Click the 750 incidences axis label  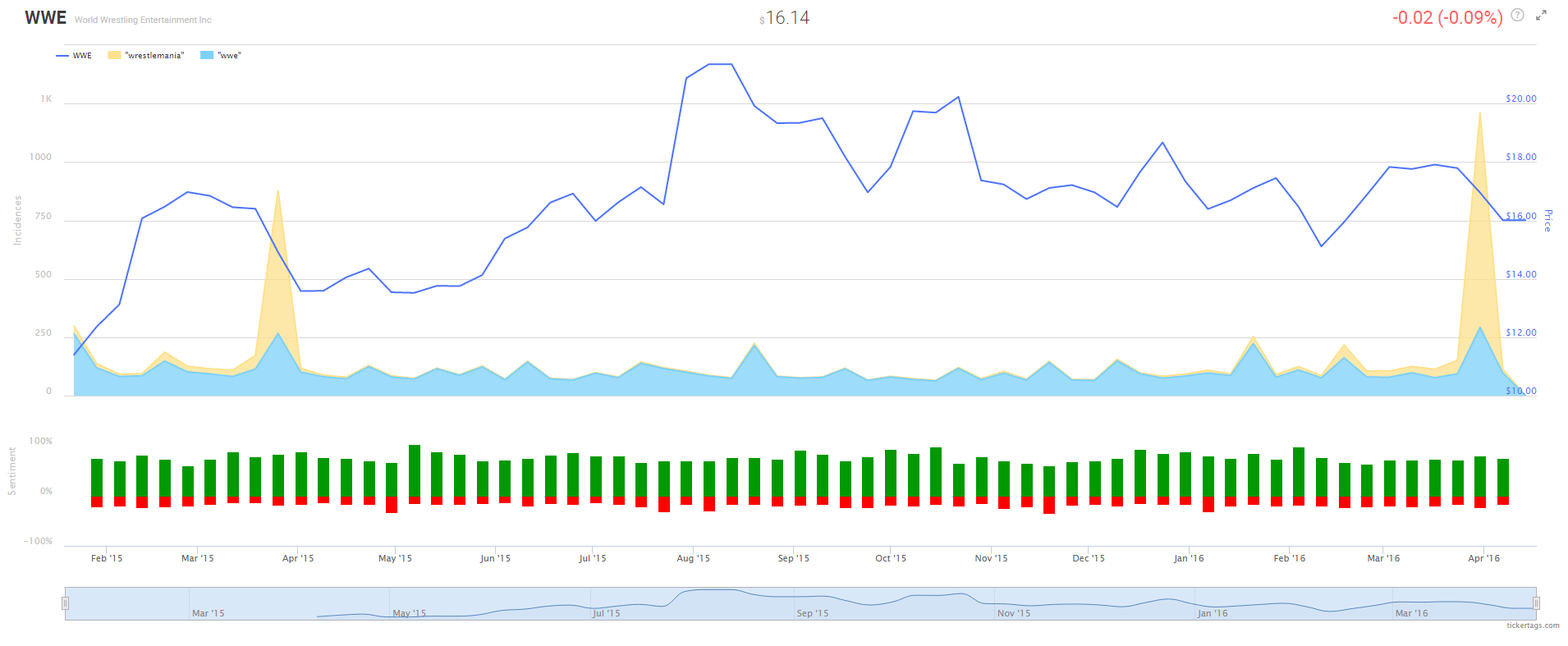(x=44, y=216)
